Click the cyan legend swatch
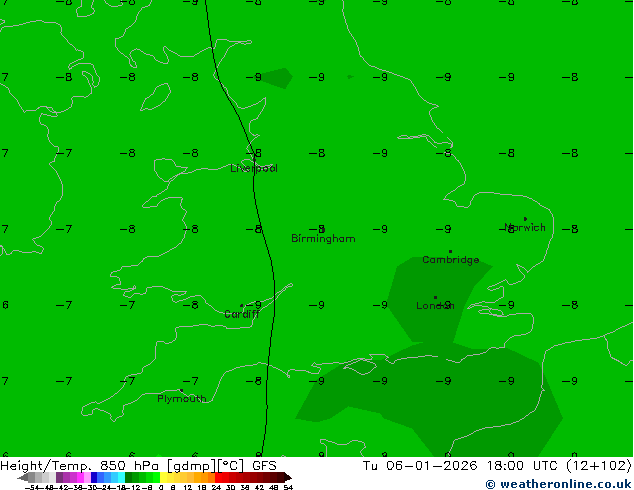 click(121, 477)
